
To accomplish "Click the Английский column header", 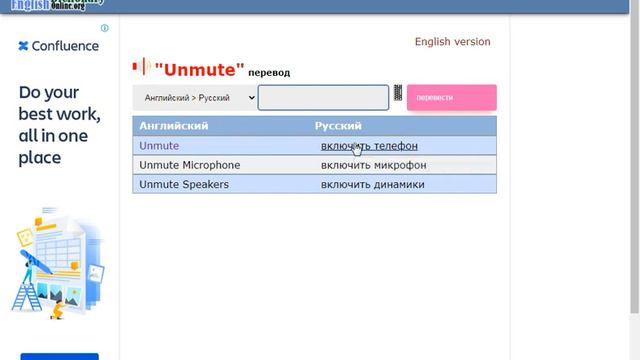I will coord(174,126).
